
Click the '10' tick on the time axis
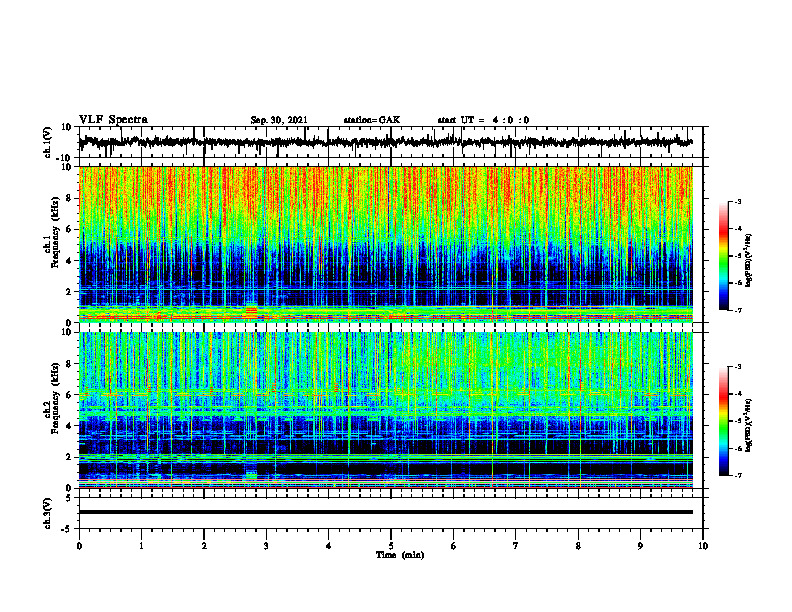(x=703, y=546)
